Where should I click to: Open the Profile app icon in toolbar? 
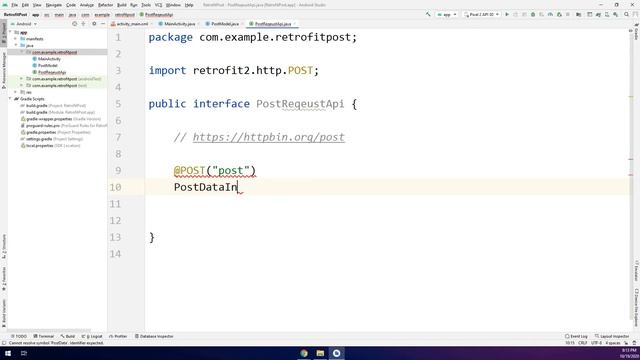point(550,14)
